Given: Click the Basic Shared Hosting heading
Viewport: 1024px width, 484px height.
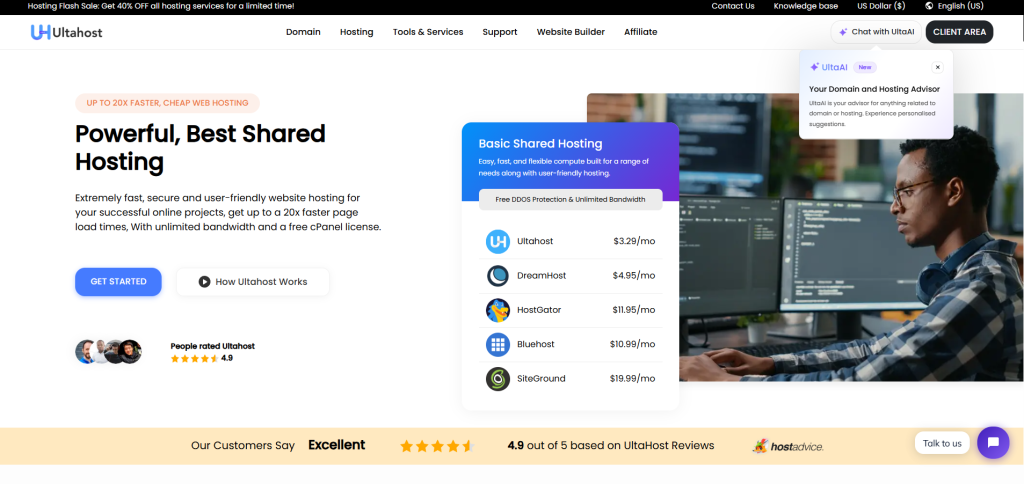Looking at the screenshot, I should [540, 144].
